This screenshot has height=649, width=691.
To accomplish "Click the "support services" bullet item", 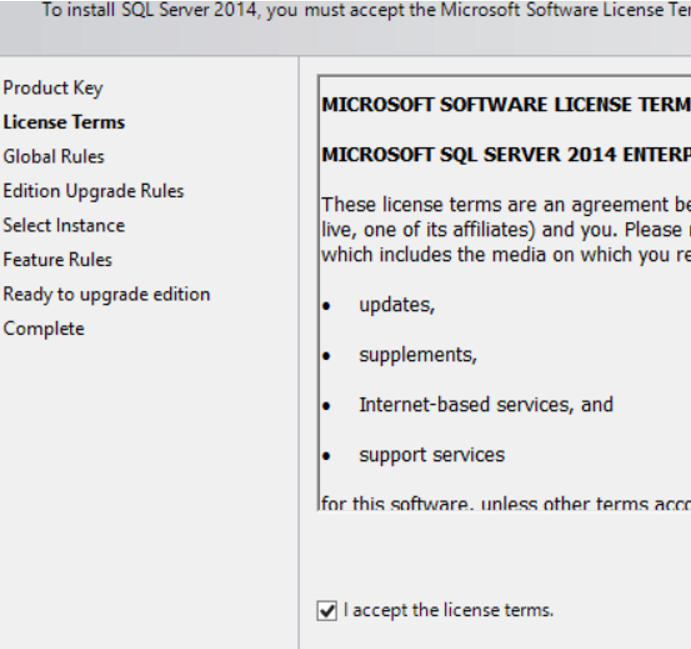I will pos(432,455).
